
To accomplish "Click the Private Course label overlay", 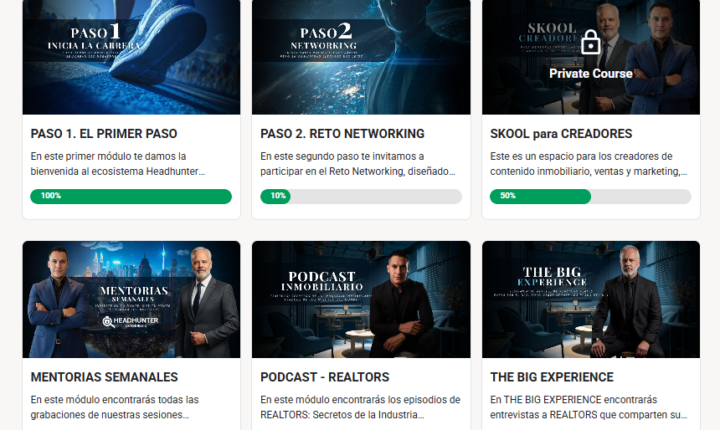I will point(591,74).
